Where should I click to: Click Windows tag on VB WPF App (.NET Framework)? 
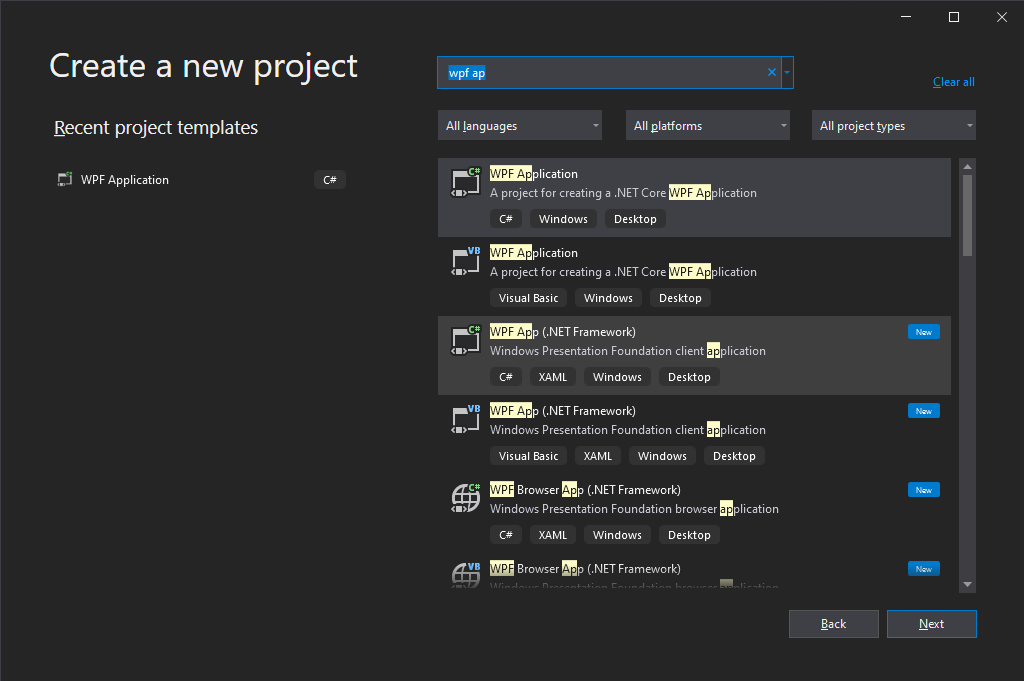(x=662, y=456)
